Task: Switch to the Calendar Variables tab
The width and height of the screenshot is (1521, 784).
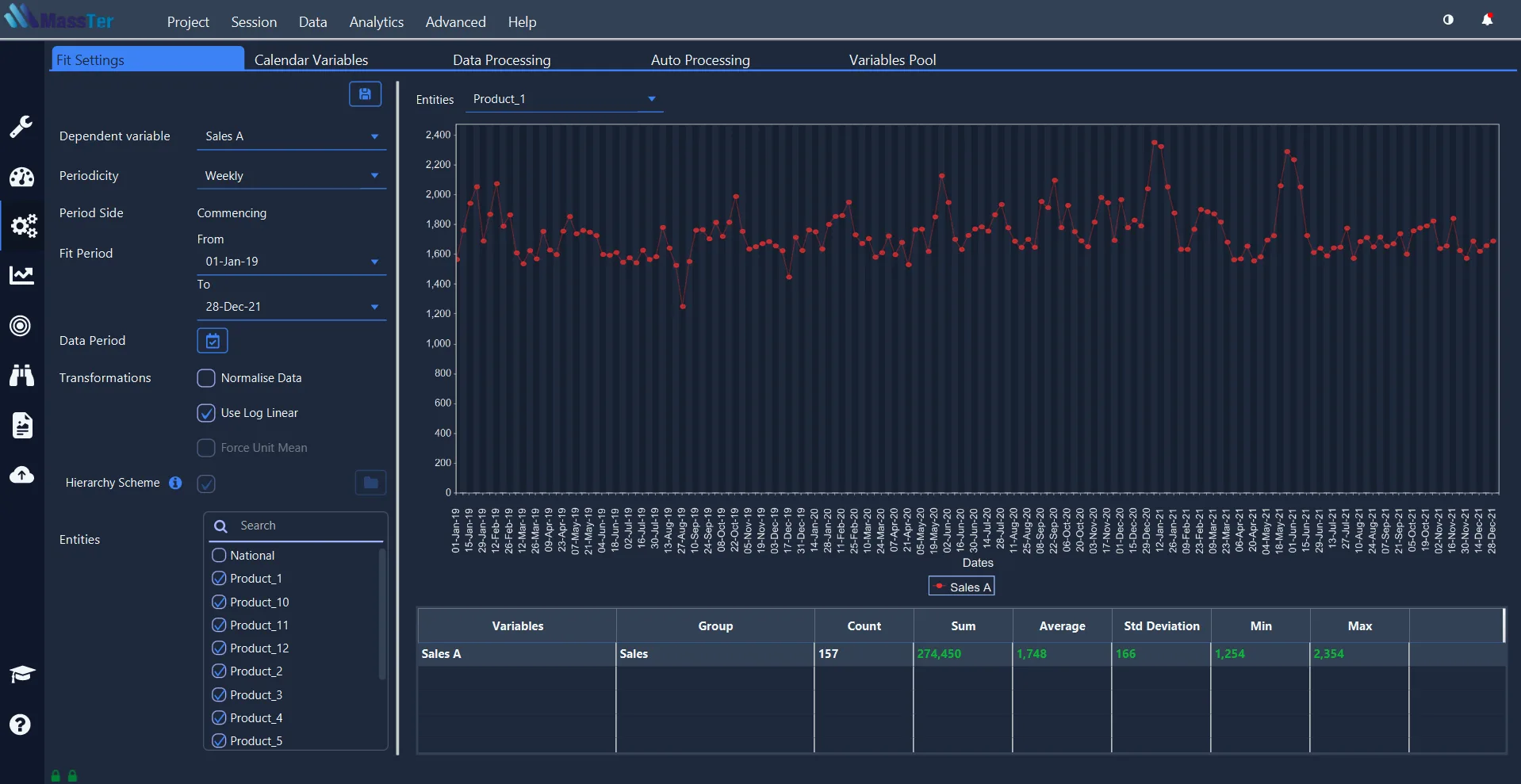Action: (311, 60)
